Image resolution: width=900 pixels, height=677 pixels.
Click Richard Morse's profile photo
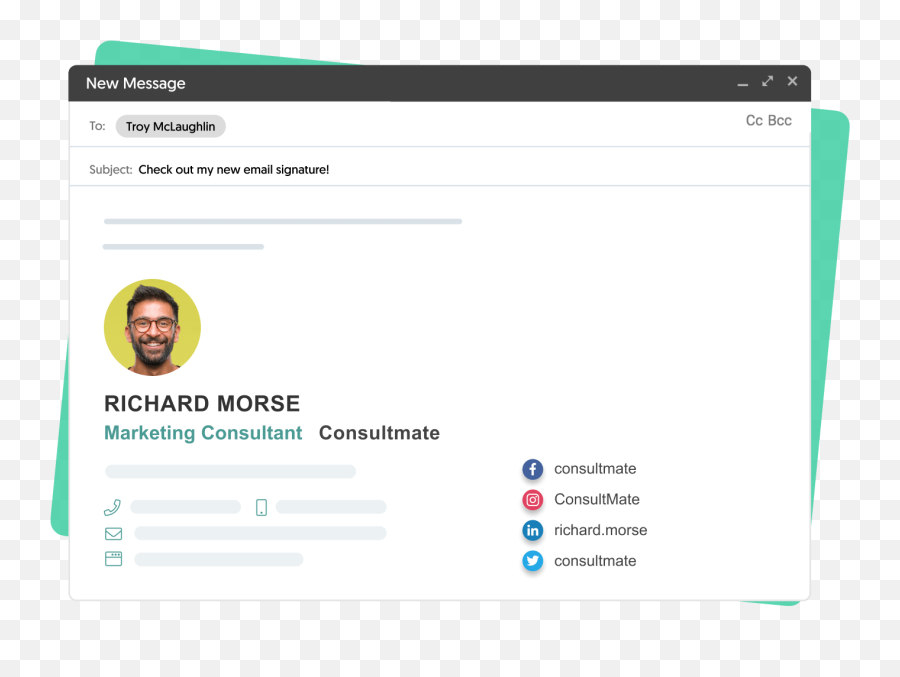tap(152, 327)
